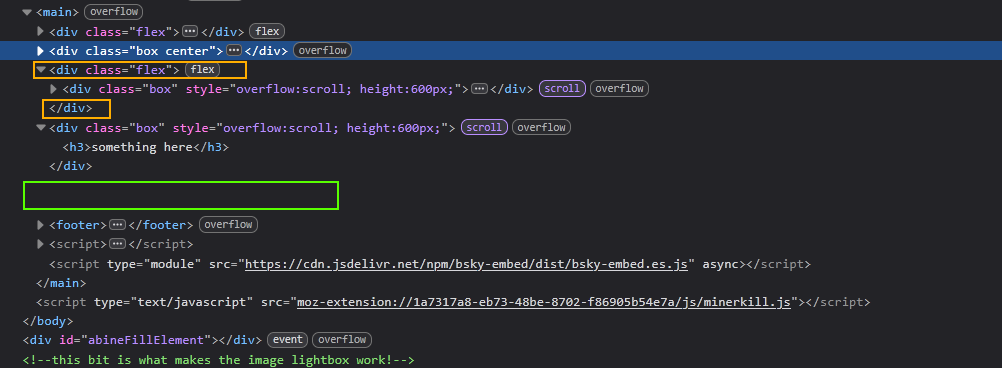Screen dimensions: 1002x368
Task: Collapse the opened div class="flex" node
Action: click(40, 70)
